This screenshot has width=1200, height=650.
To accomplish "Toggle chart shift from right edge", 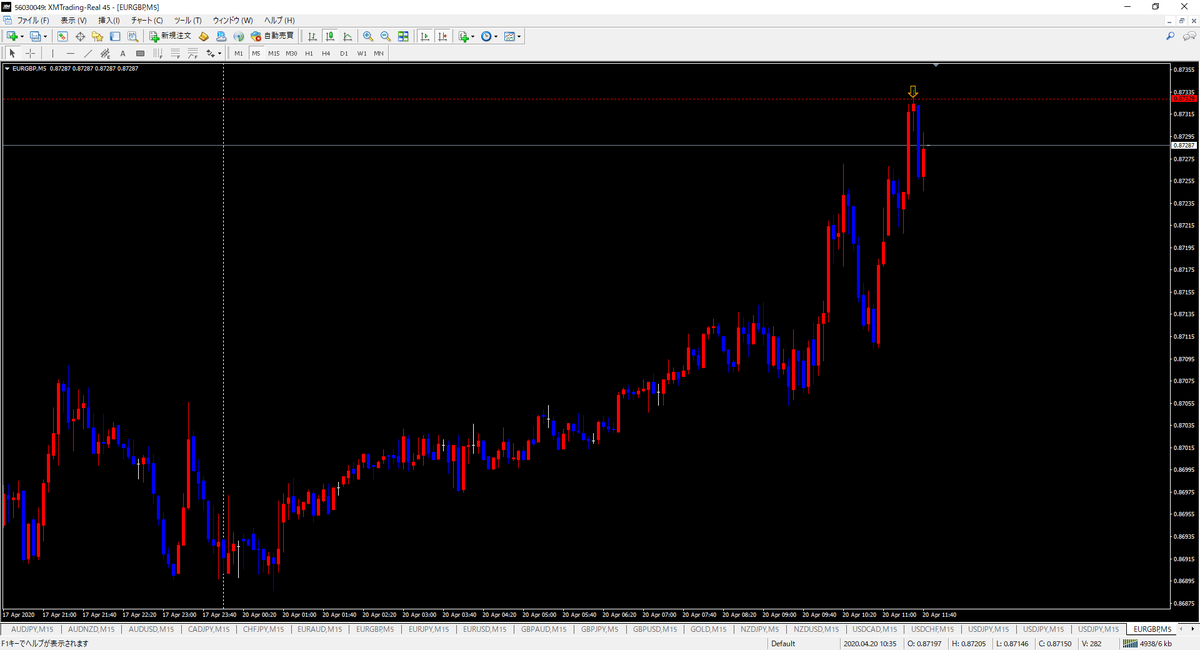I will 443,36.
